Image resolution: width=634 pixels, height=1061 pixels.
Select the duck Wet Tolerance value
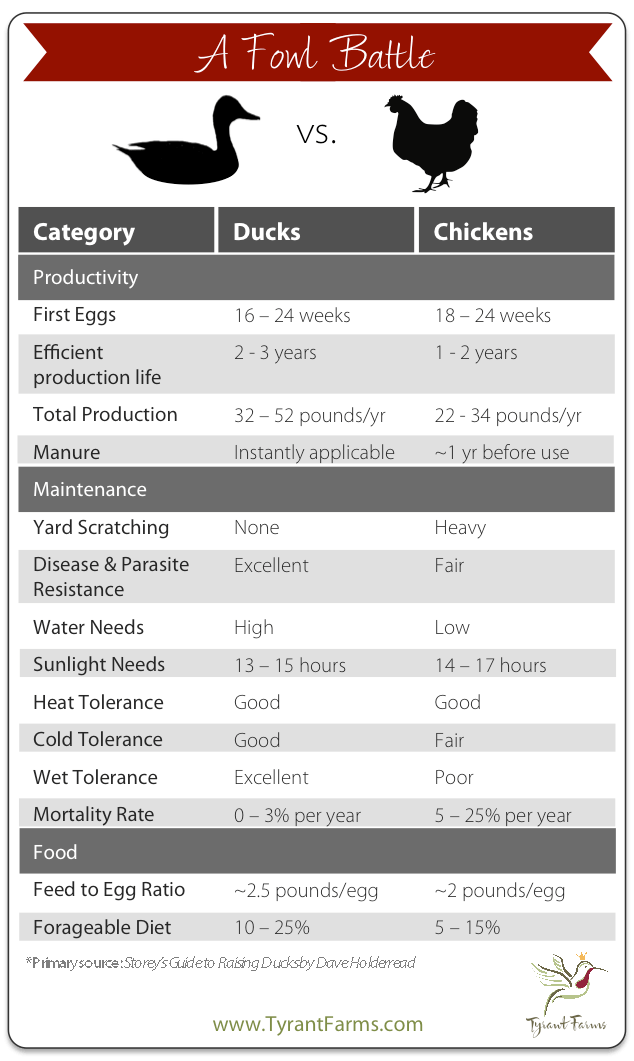[271, 777]
